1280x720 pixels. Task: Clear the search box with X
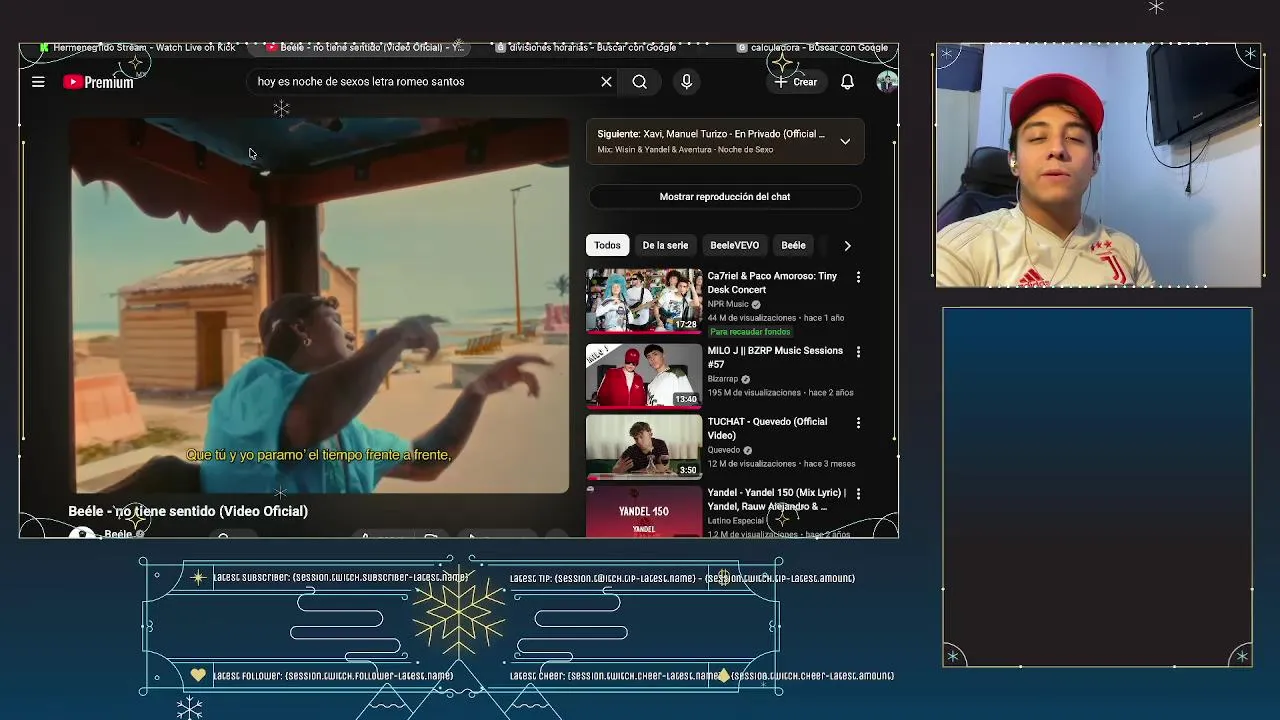606,82
